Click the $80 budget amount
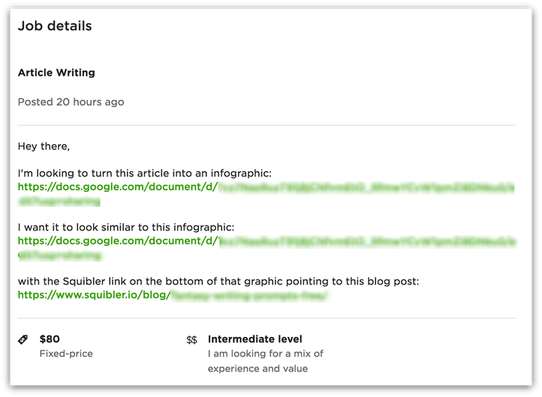 click(x=49, y=339)
